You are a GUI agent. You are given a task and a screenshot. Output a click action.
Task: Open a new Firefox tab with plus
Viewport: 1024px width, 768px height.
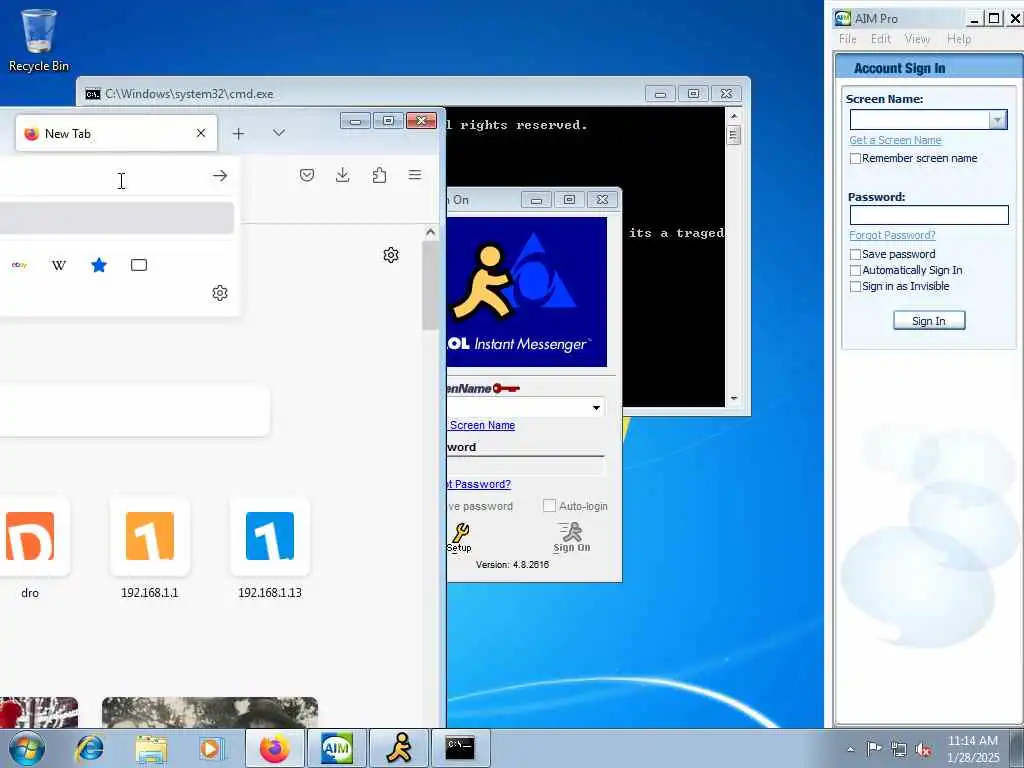tap(238, 133)
